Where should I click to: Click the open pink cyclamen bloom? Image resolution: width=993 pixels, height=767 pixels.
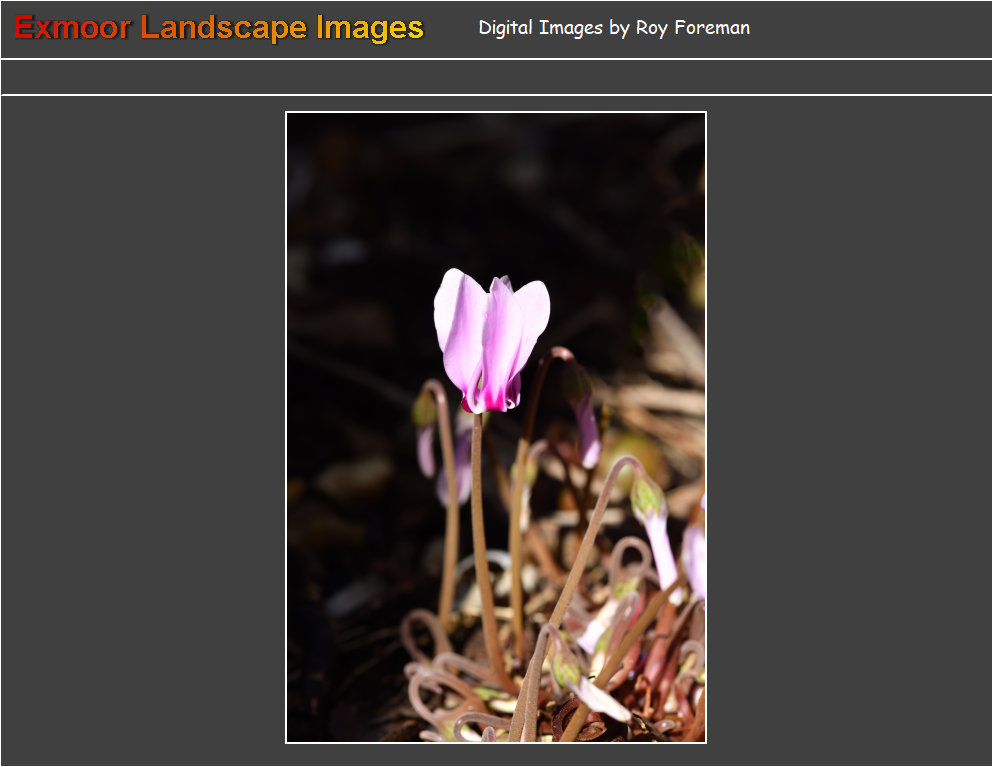[490, 330]
